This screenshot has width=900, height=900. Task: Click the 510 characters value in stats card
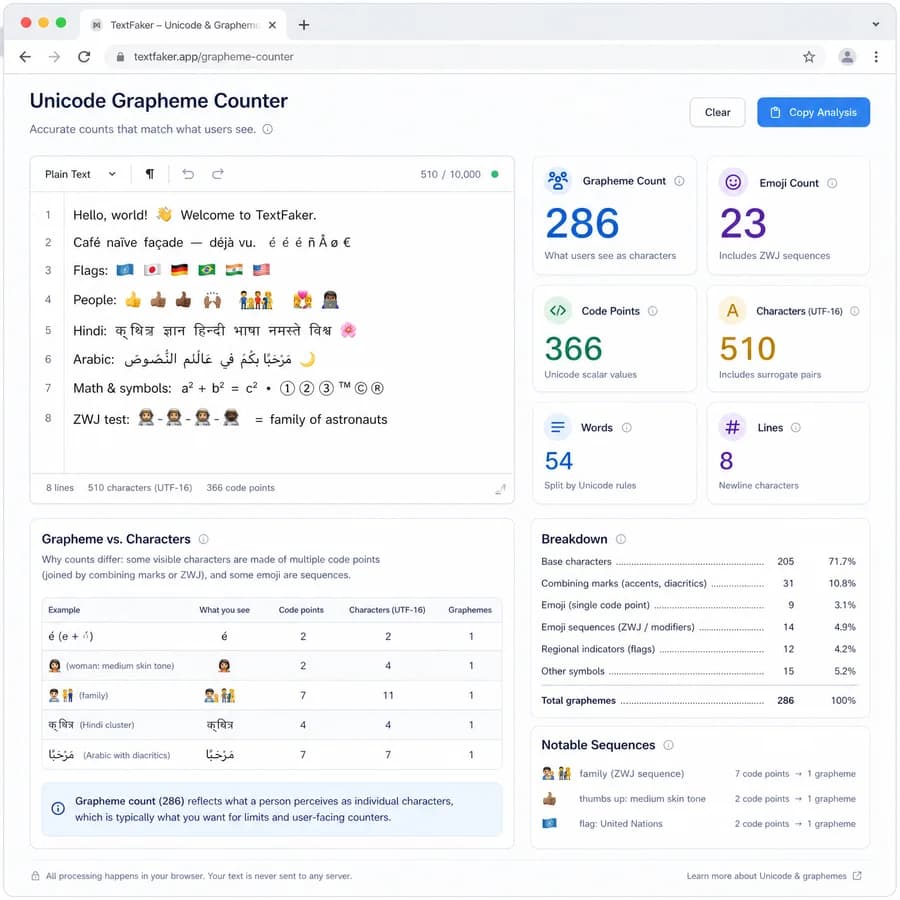(748, 348)
